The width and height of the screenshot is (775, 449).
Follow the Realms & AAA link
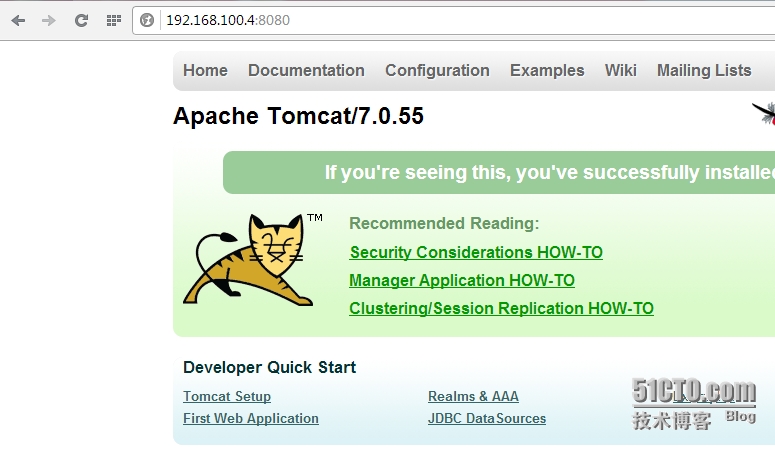point(473,397)
